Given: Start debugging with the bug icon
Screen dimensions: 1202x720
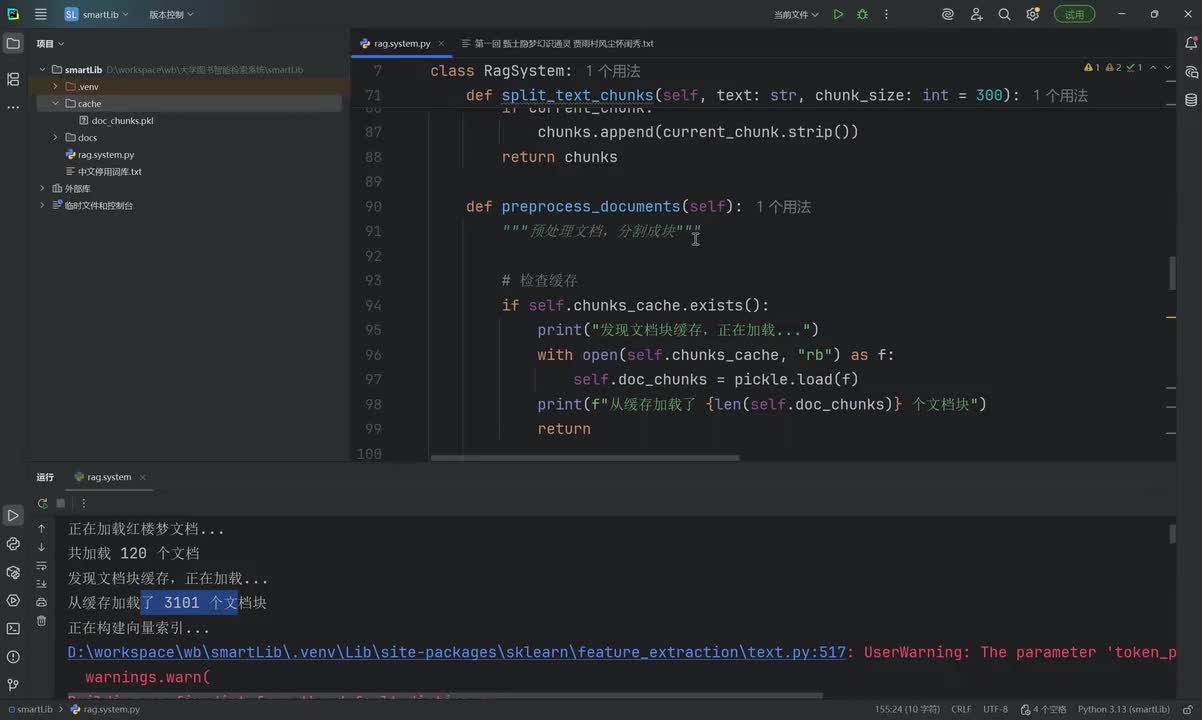Looking at the screenshot, I should [862, 14].
